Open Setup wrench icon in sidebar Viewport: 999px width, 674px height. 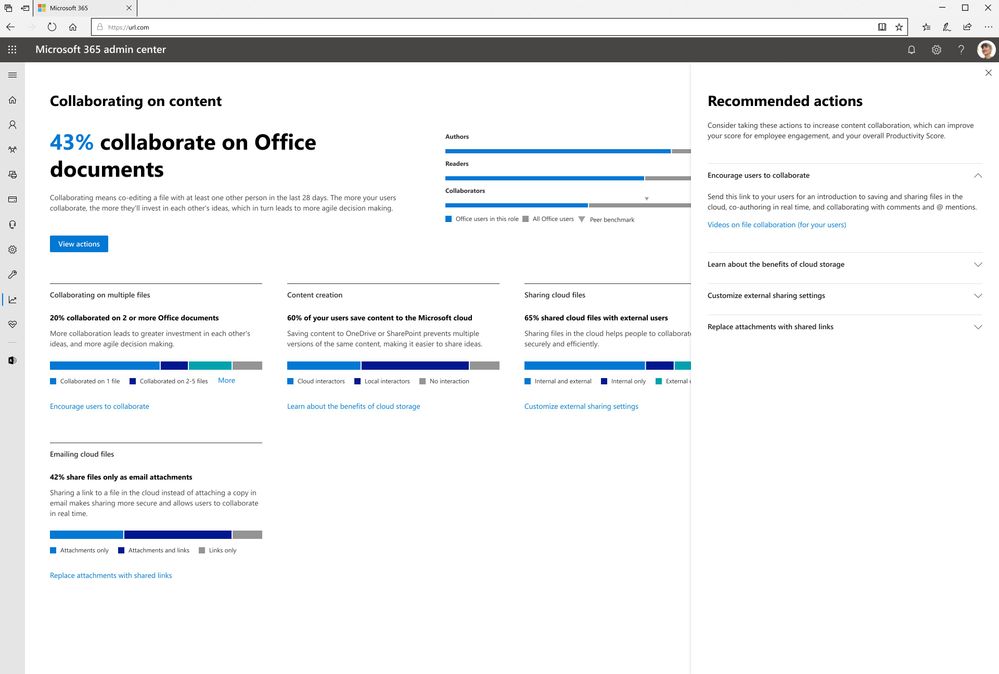click(12, 275)
